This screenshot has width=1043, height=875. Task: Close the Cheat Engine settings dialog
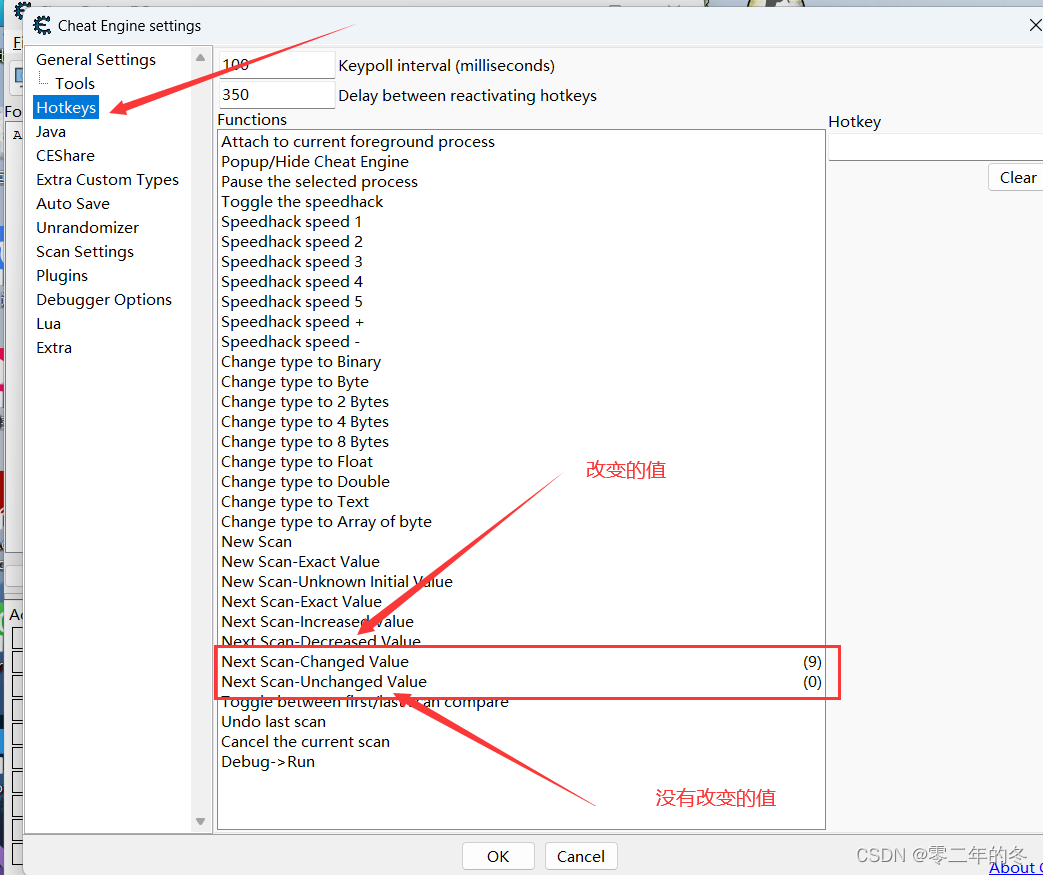point(1035,25)
